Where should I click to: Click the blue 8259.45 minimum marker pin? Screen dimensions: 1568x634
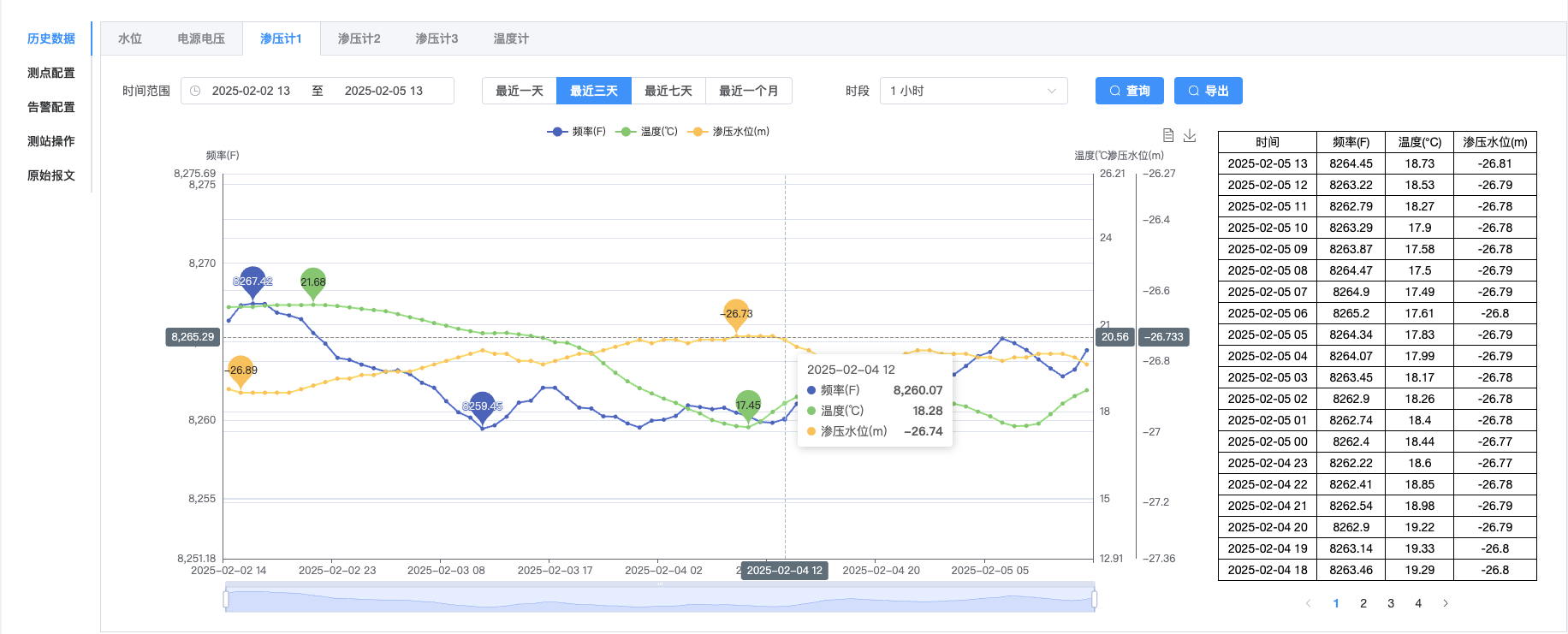click(x=483, y=406)
